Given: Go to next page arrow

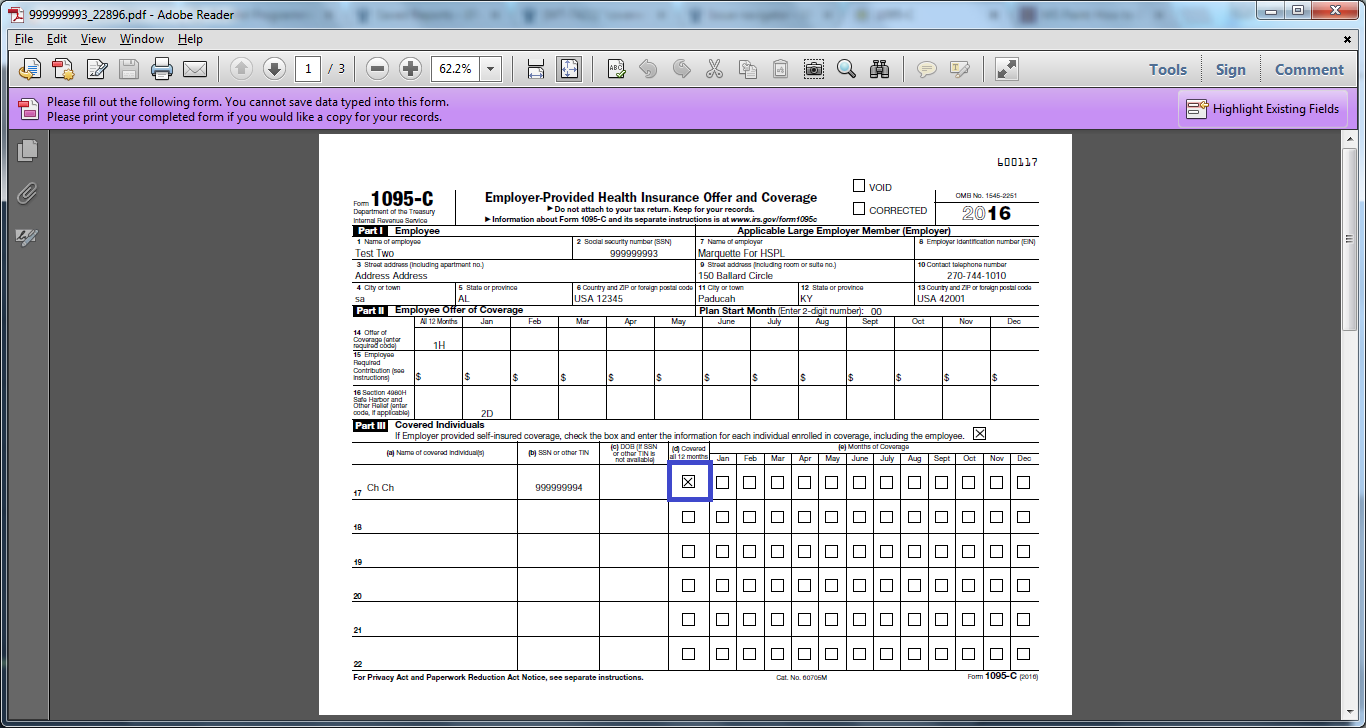Looking at the screenshot, I should (274, 69).
